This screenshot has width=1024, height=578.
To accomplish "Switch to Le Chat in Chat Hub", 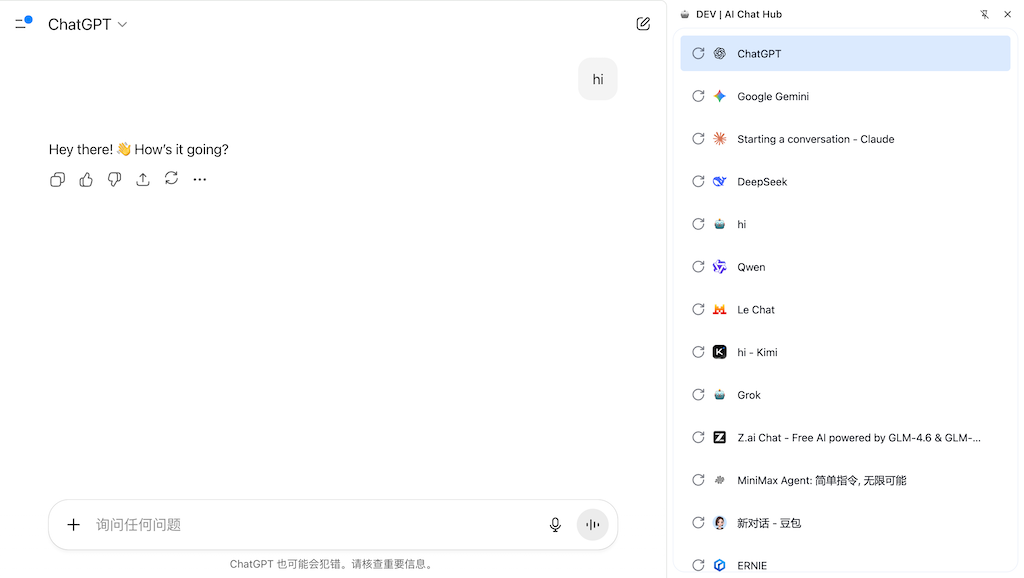I will (x=845, y=310).
